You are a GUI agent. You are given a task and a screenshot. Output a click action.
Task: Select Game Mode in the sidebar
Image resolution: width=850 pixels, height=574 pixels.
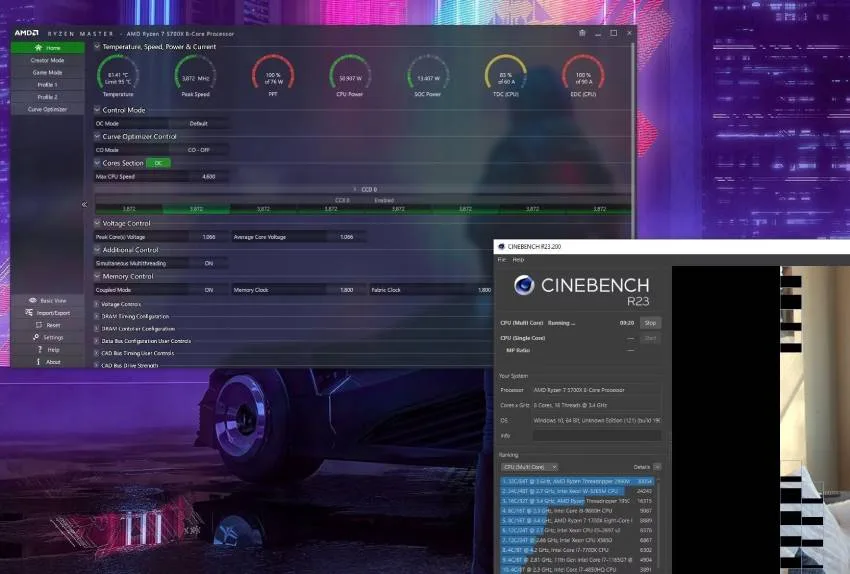click(x=48, y=72)
